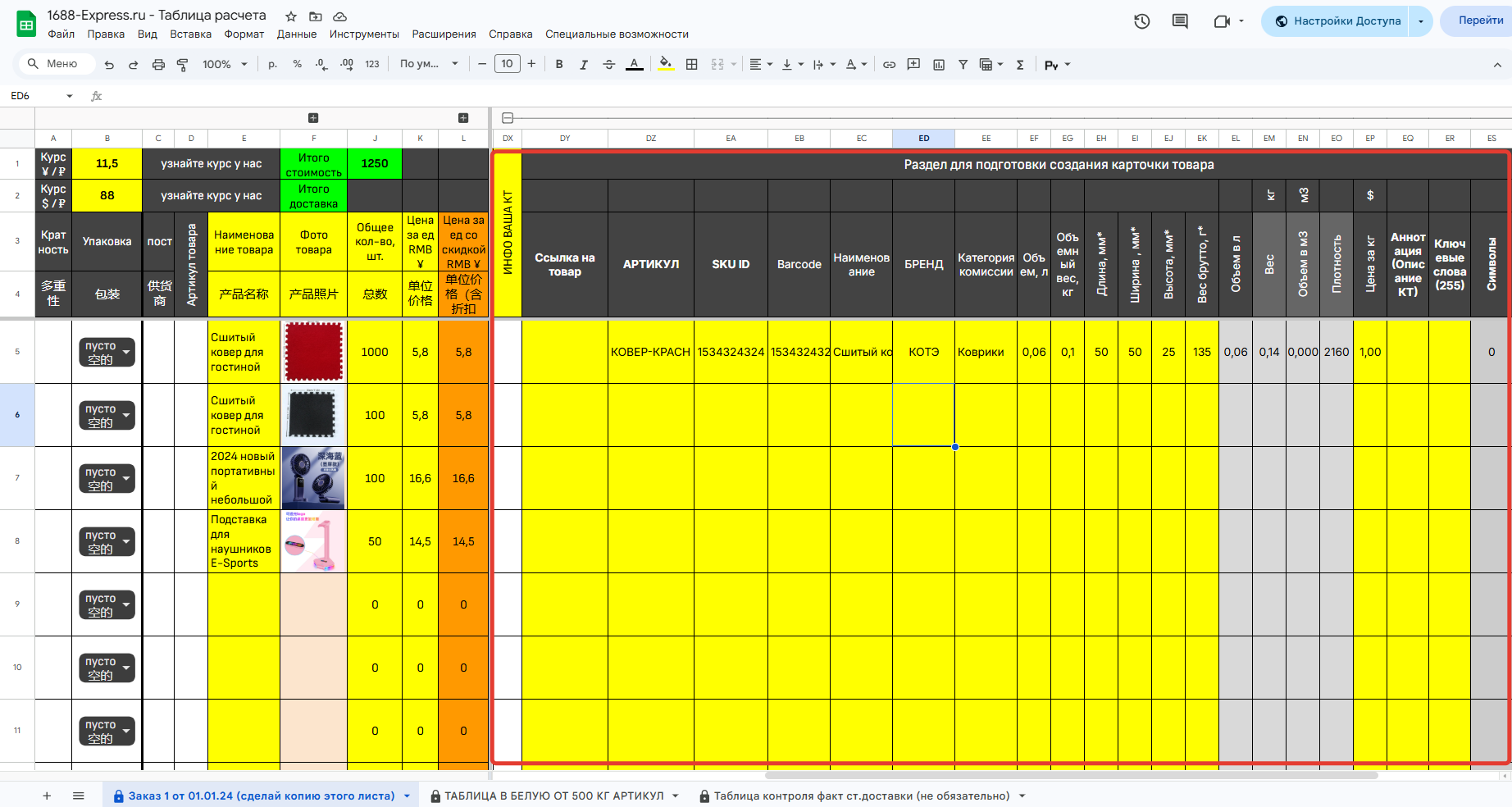This screenshot has width=1512, height=807.
Task: Open the 100% zoom dropdown
Action: [225, 65]
